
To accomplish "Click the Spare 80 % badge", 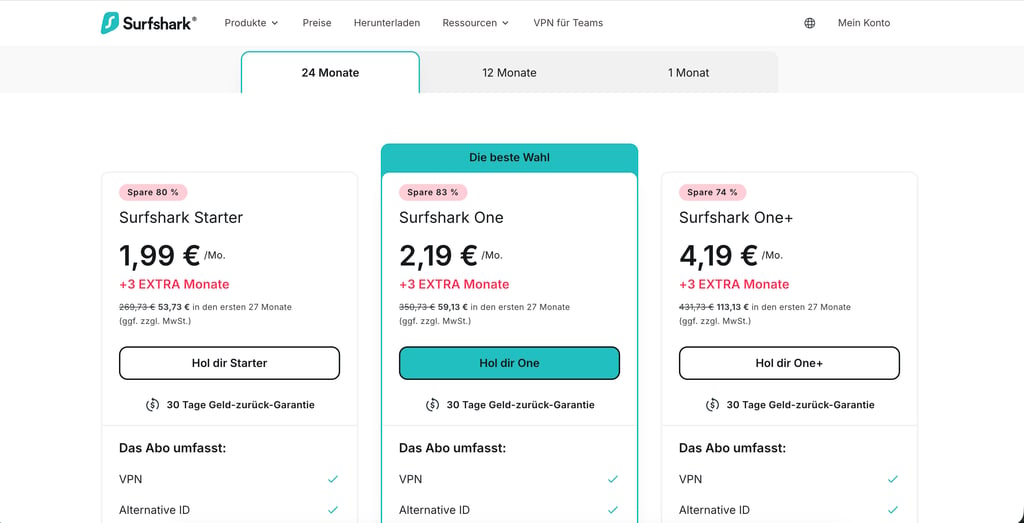I will (x=153, y=192).
